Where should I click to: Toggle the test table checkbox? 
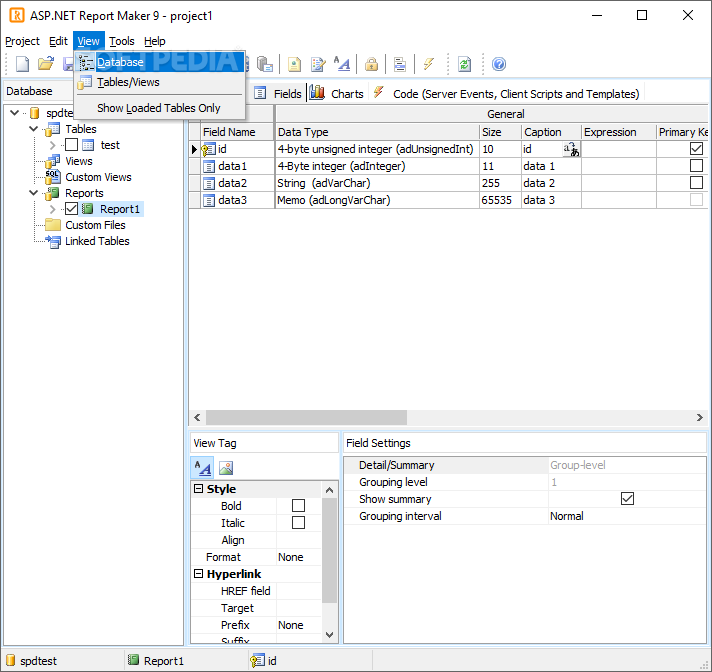pyautogui.click(x=71, y=145)
